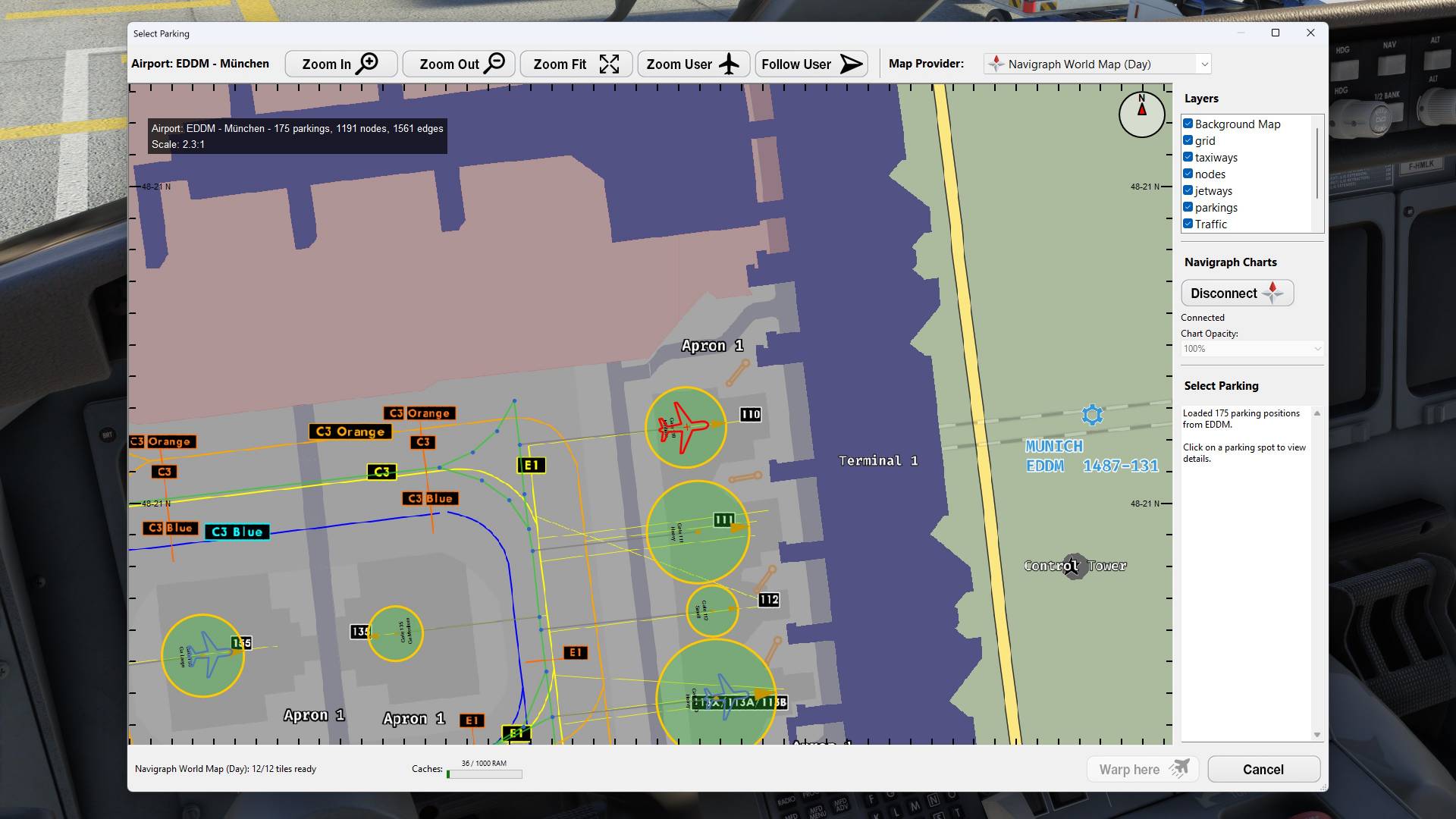Toggle the taxiways layer checkbox

coord(1188,157)
